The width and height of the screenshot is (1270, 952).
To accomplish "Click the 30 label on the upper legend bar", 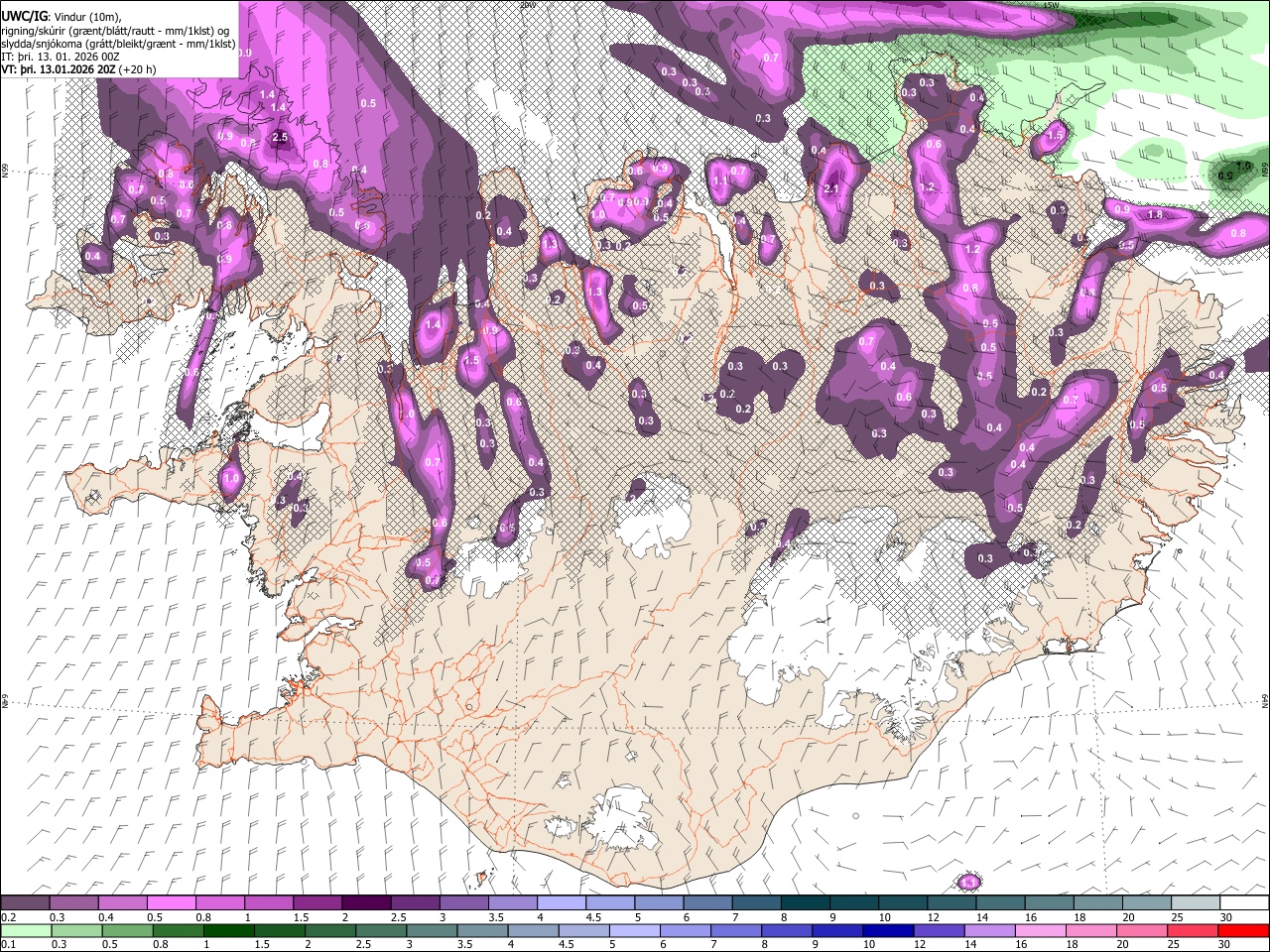I will (x=1226, y=917).
